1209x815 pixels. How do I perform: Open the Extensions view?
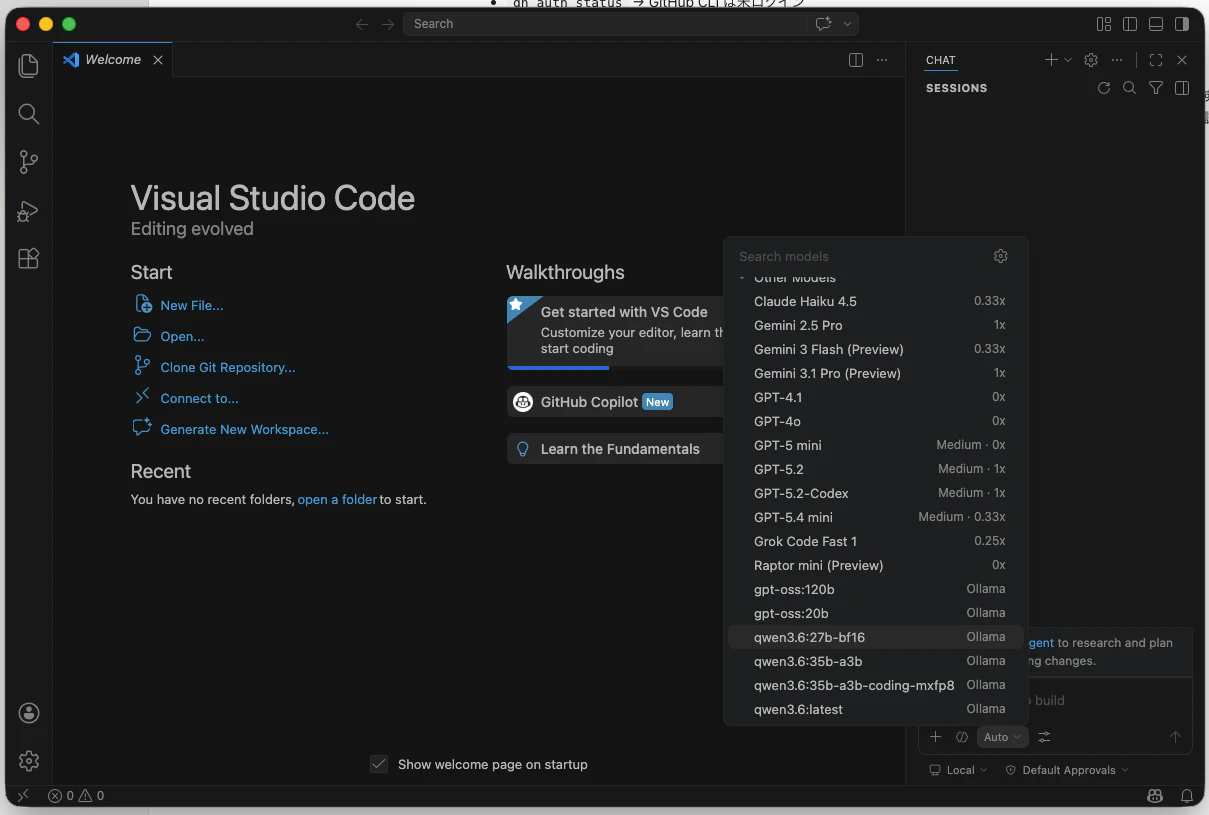tap(29, 258)
